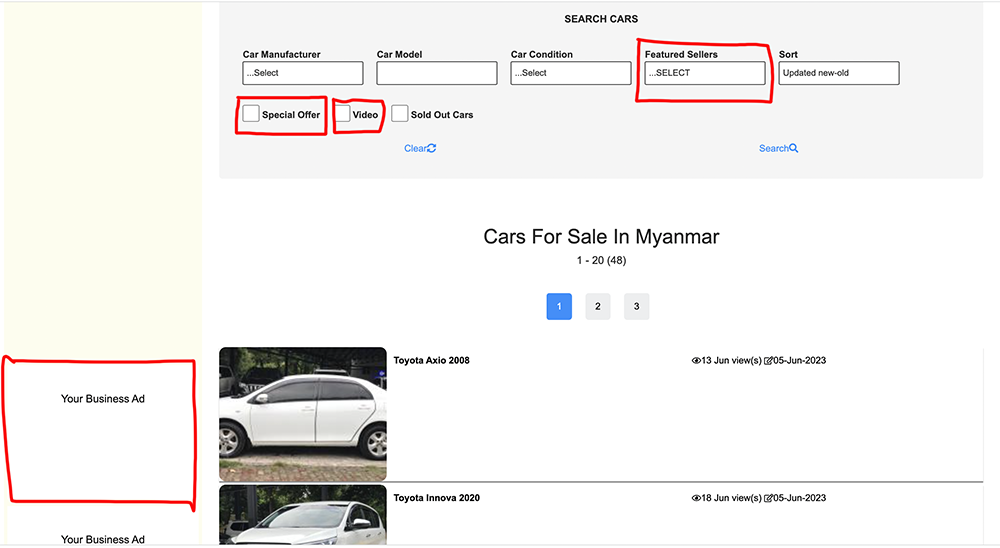Screen dimensions: 1000x548
Task: Click the result count text 1 - 20 (48)
Action: coord(601,260)
